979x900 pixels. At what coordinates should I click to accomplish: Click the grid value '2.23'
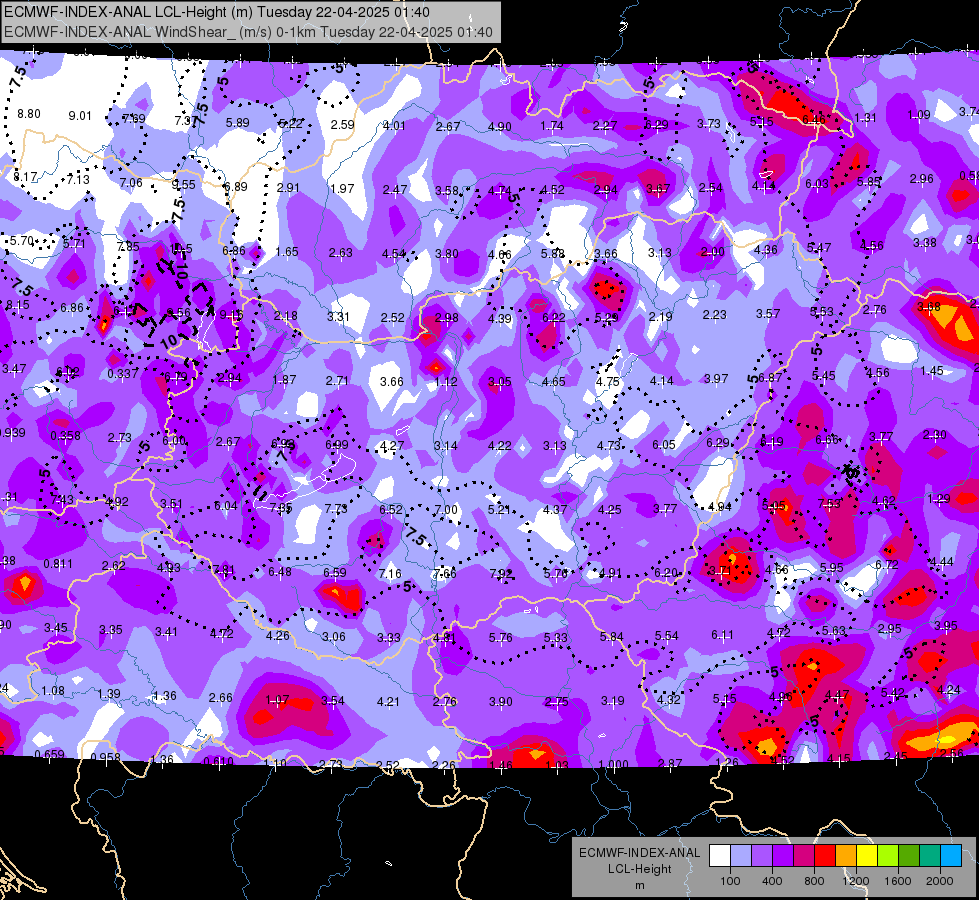click(714, 315)
